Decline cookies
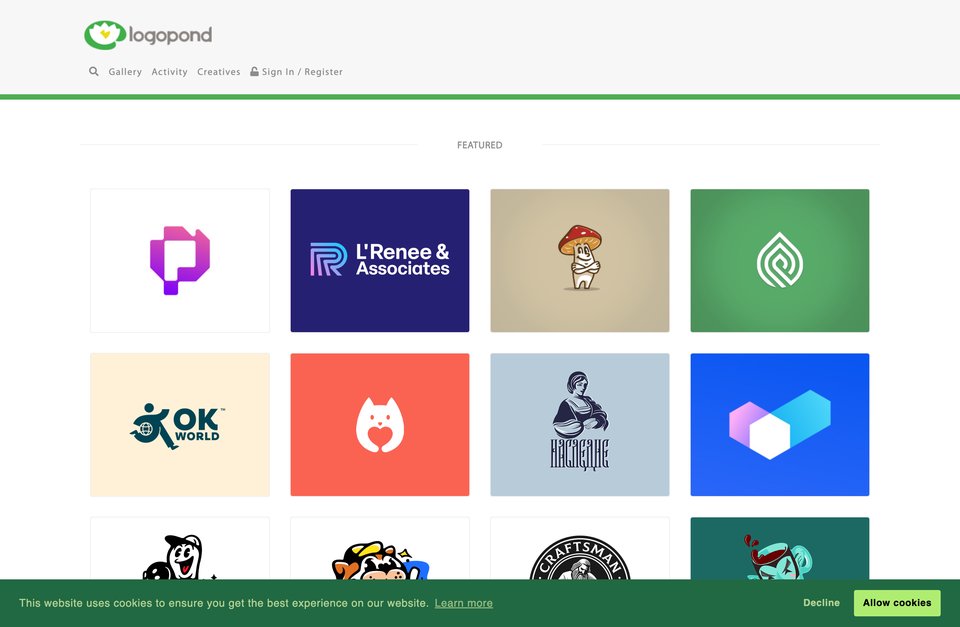Screen dimensions: 960x627 (822, 603)
